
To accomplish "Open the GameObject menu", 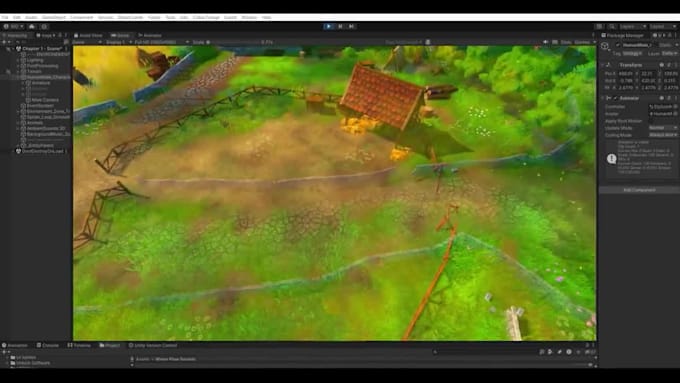I will pyautogui.click(x=54, y=17).
